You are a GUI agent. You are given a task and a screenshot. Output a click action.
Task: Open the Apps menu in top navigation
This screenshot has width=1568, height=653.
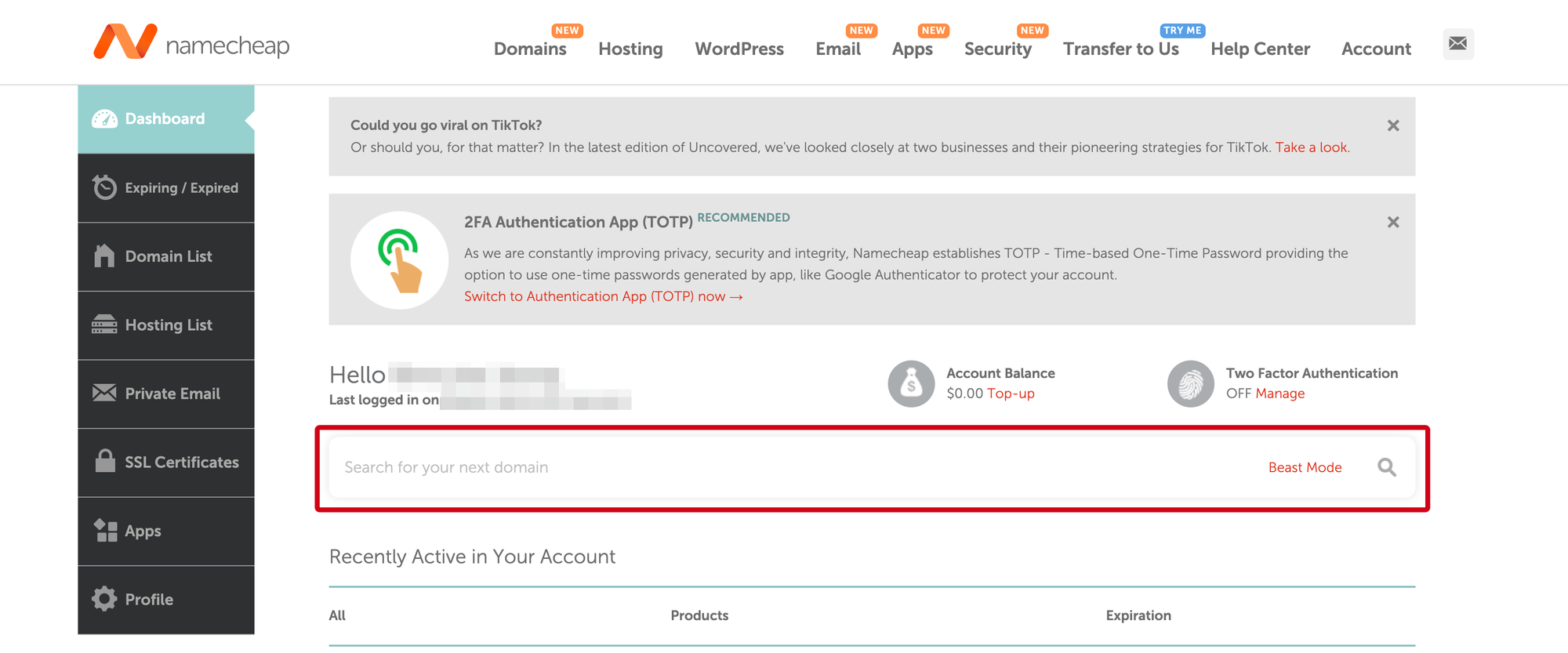pyautogui.click(x=913, y=49)
